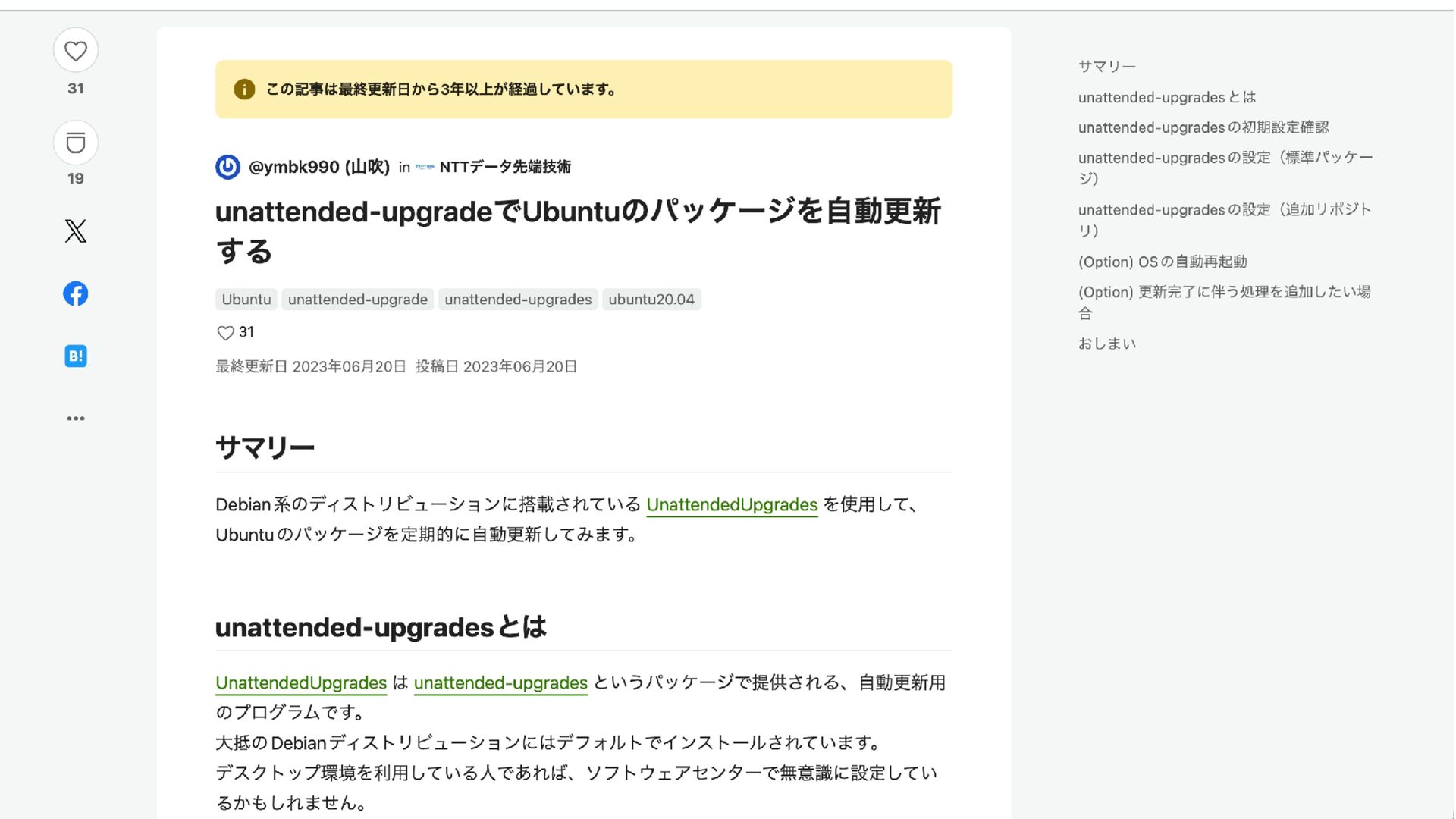
Task: Jump to おしまい in the table of contents
Action: click(x=1107, y=344)
